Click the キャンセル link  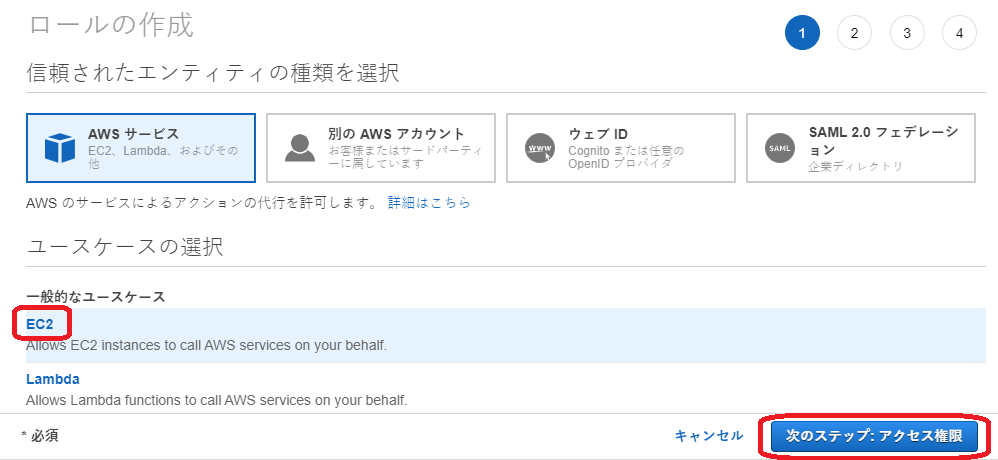point(709,436)
